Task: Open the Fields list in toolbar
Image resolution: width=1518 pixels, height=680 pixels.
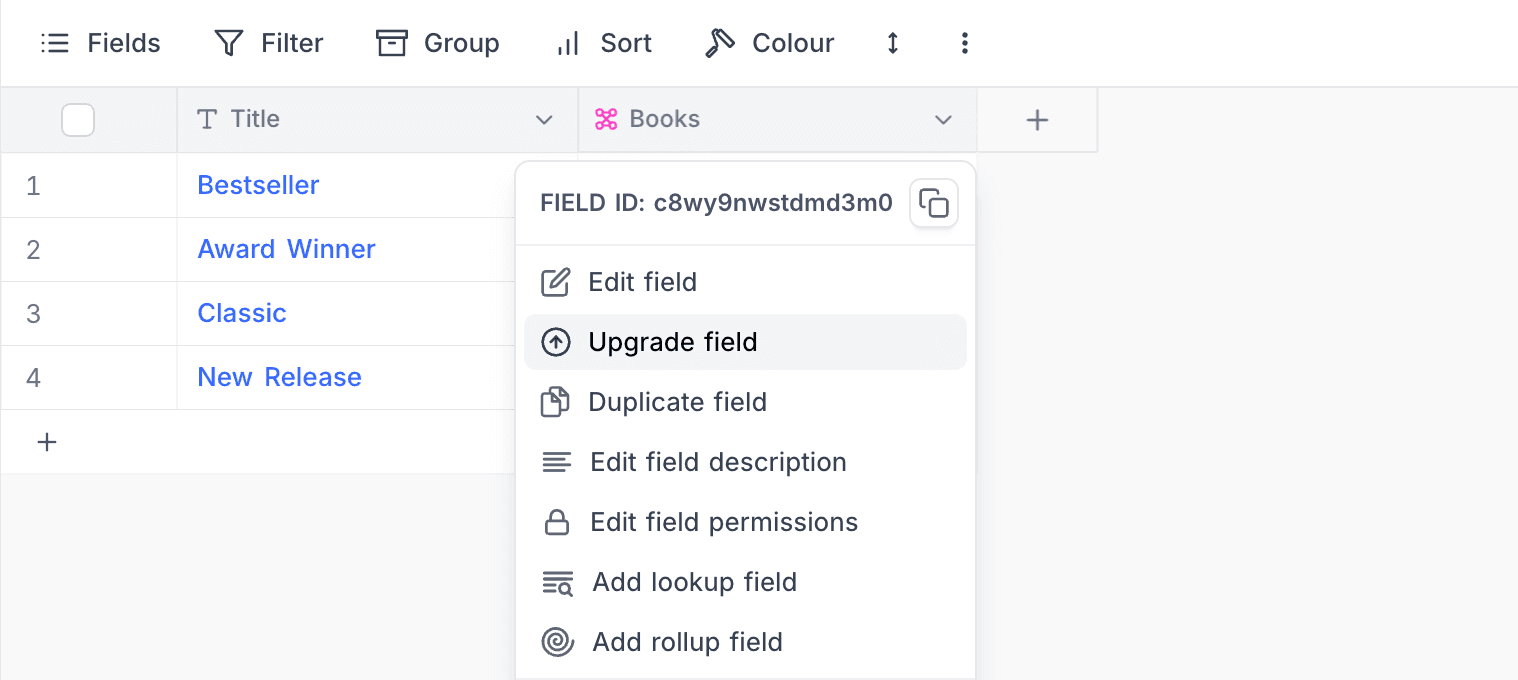Action: (101, 43)
